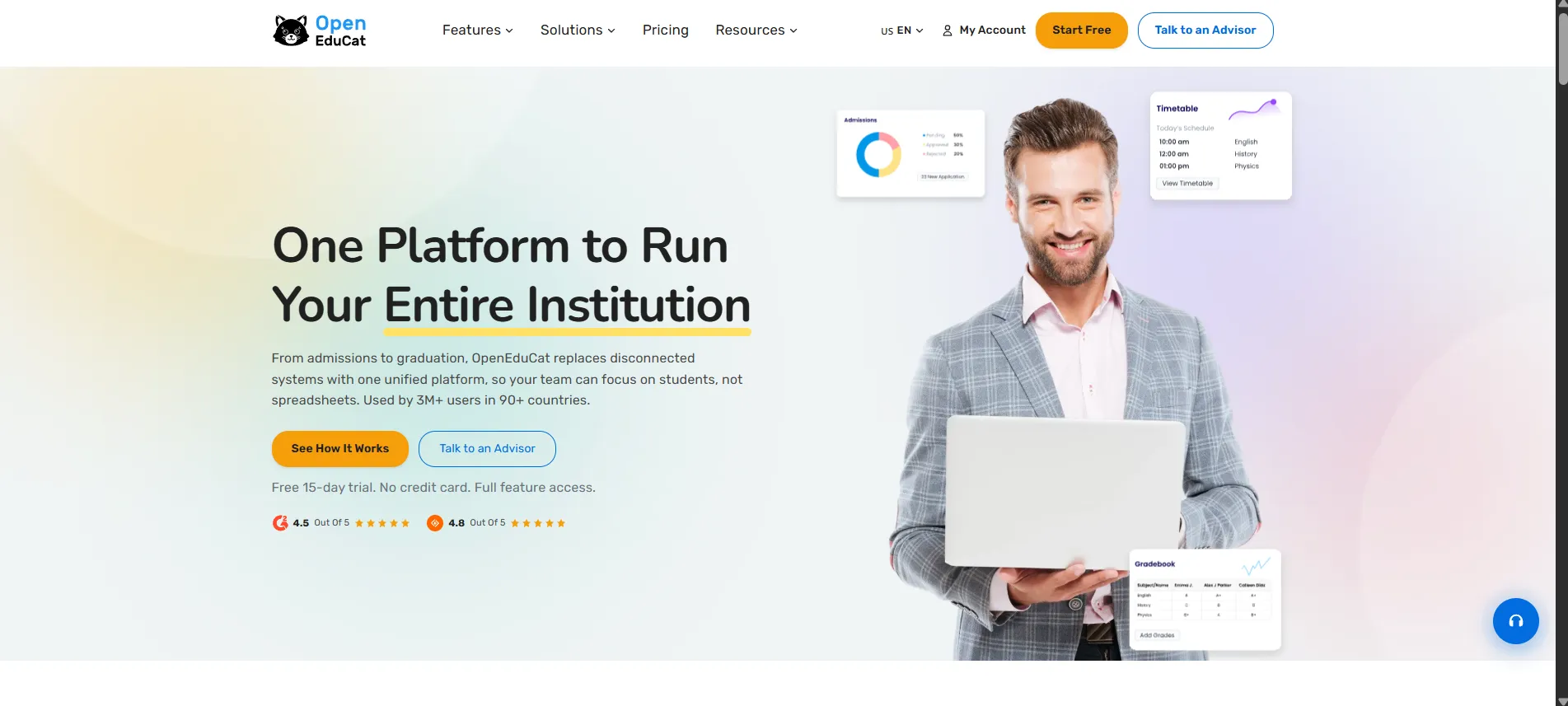Viewport: 1568px width, 706px height.
Task: Expand the Solutions menu
Action: [x=578, y=30]
